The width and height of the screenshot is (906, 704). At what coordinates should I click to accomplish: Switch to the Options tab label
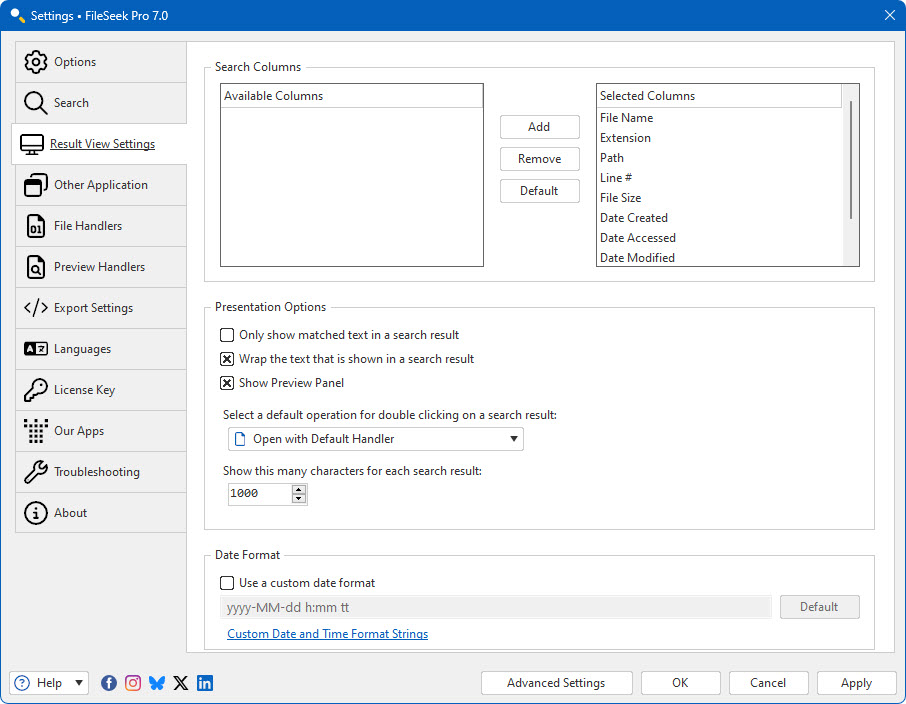[75, 62]
